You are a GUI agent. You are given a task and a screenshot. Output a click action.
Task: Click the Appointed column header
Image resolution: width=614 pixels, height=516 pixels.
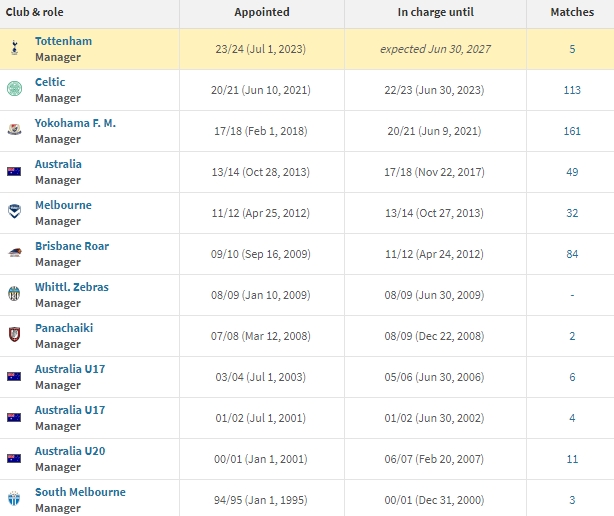262,12
